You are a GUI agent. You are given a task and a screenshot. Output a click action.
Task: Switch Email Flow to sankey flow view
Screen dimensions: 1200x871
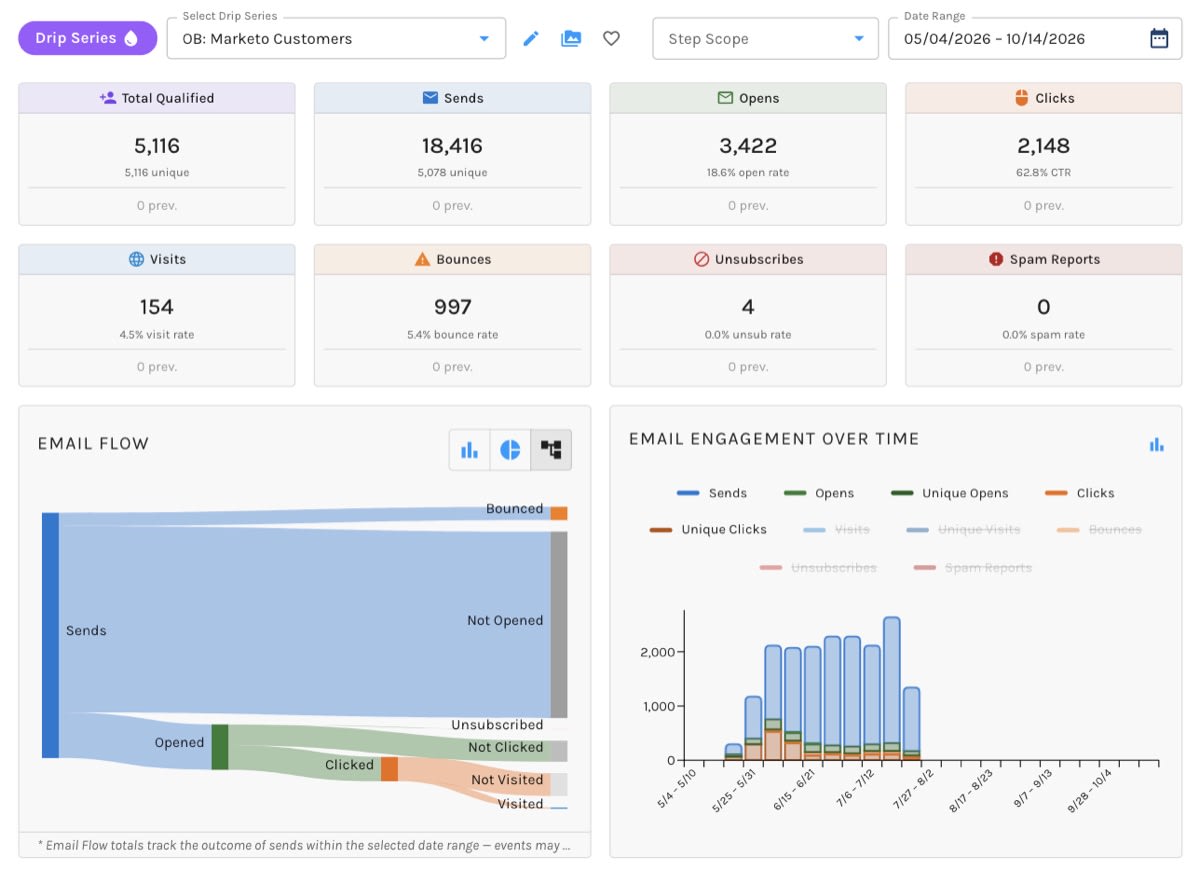[551, 450]
